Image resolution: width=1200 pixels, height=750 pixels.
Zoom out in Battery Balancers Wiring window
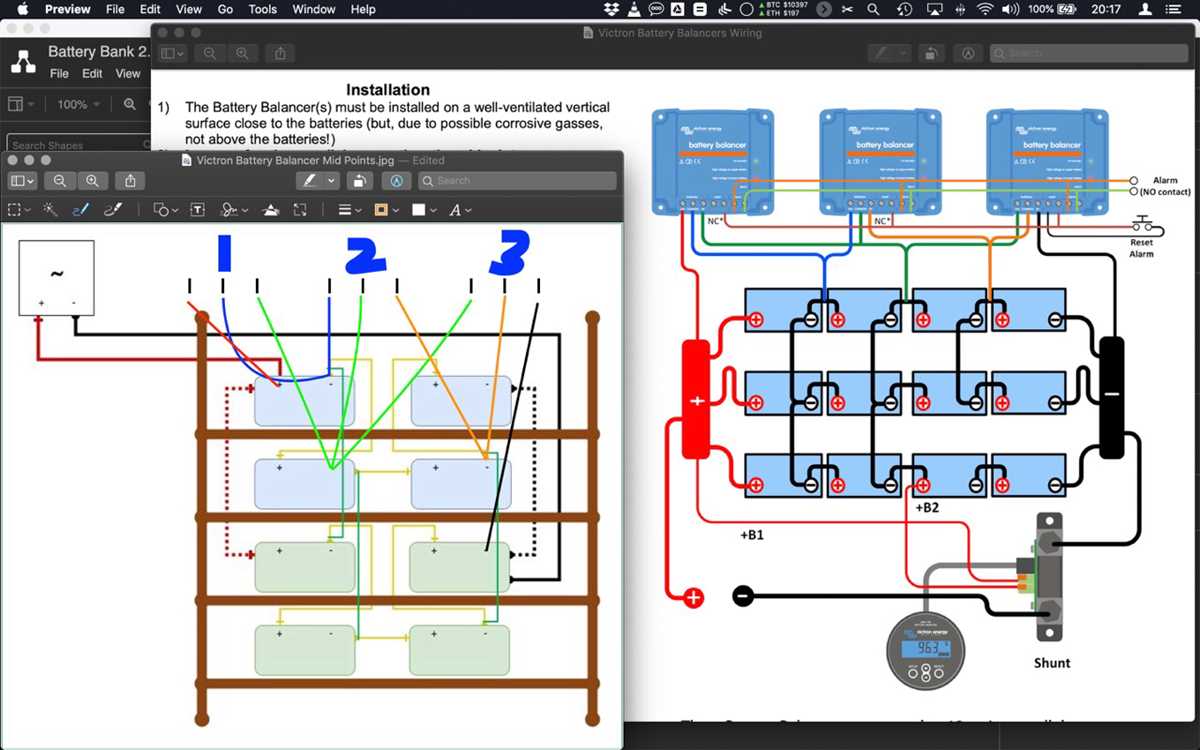click(x=209, y=53)
